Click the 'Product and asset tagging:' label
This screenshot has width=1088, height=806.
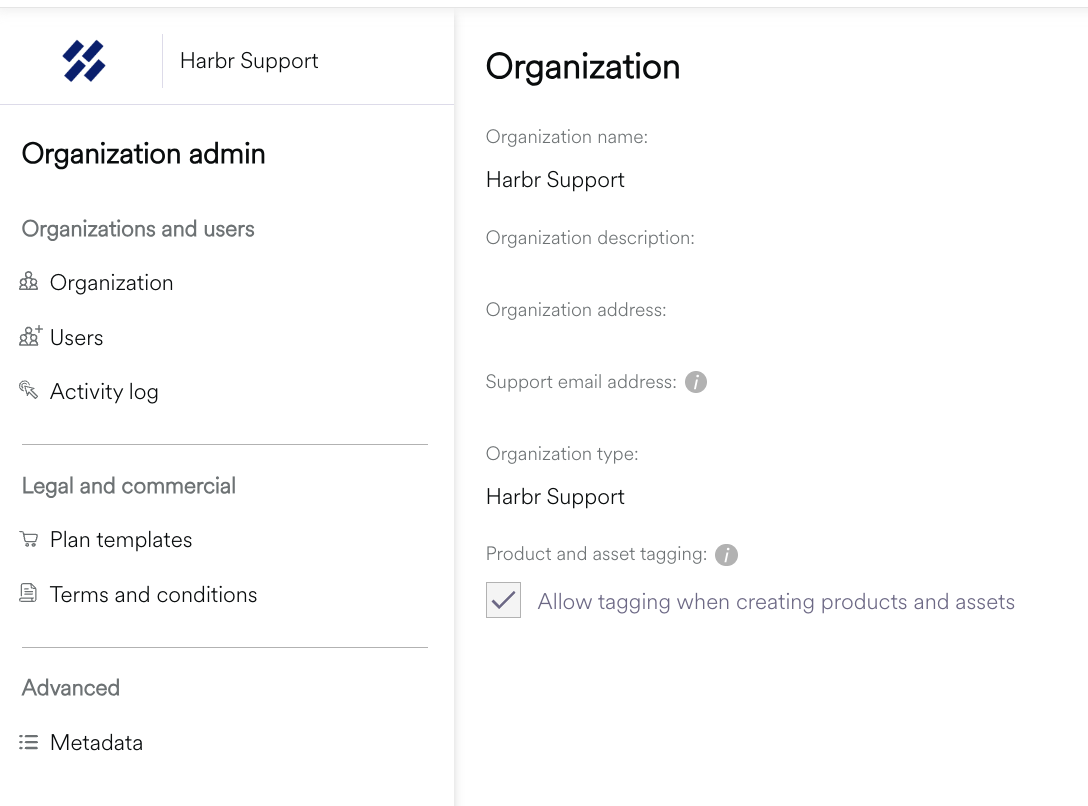tap(596, 554)
